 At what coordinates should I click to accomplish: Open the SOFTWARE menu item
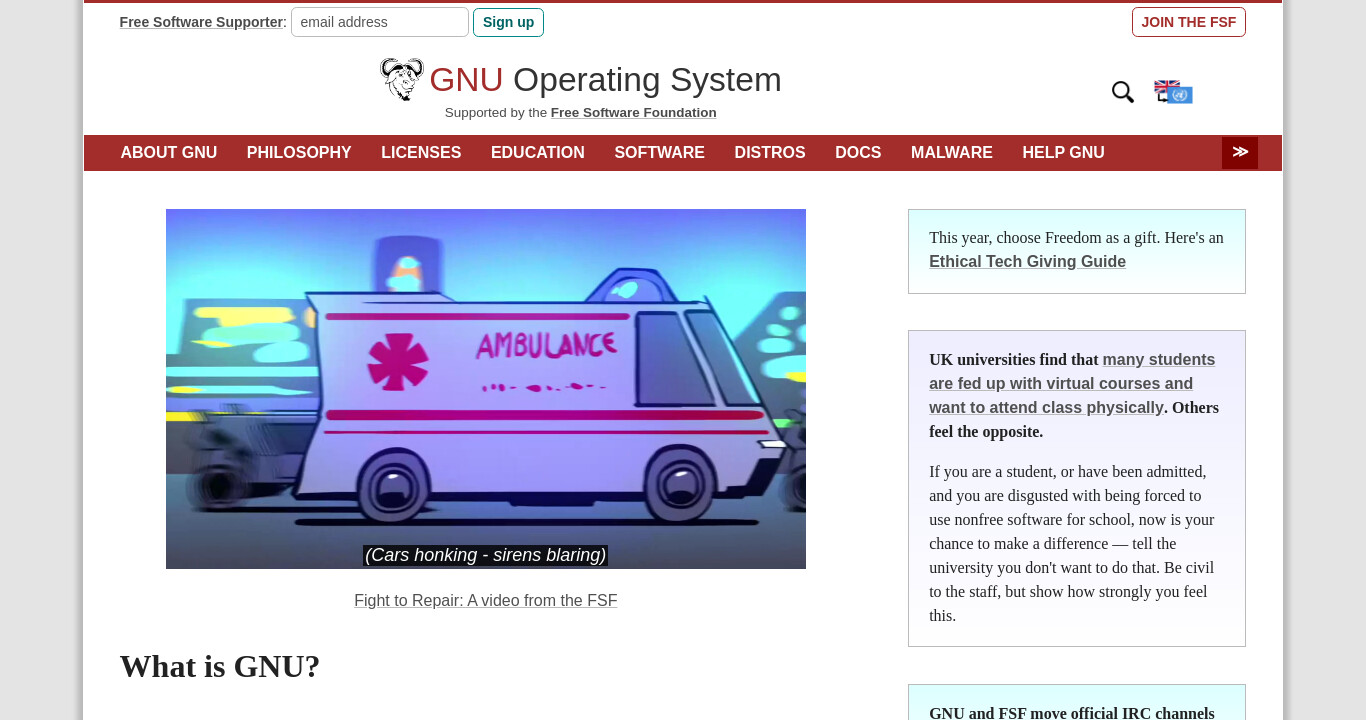point(659,153)
